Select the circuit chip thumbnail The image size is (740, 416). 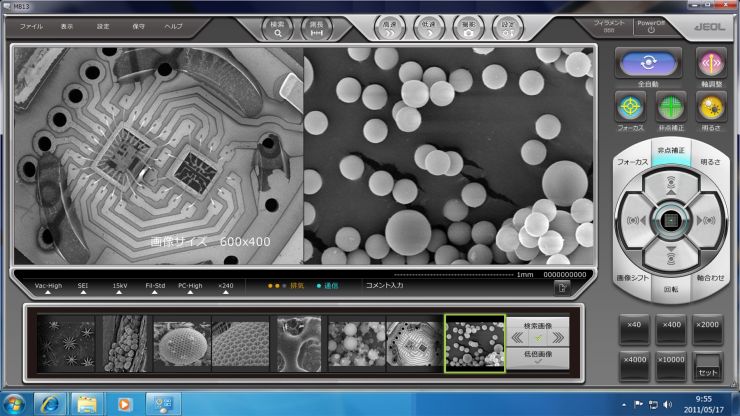[415, 343]
